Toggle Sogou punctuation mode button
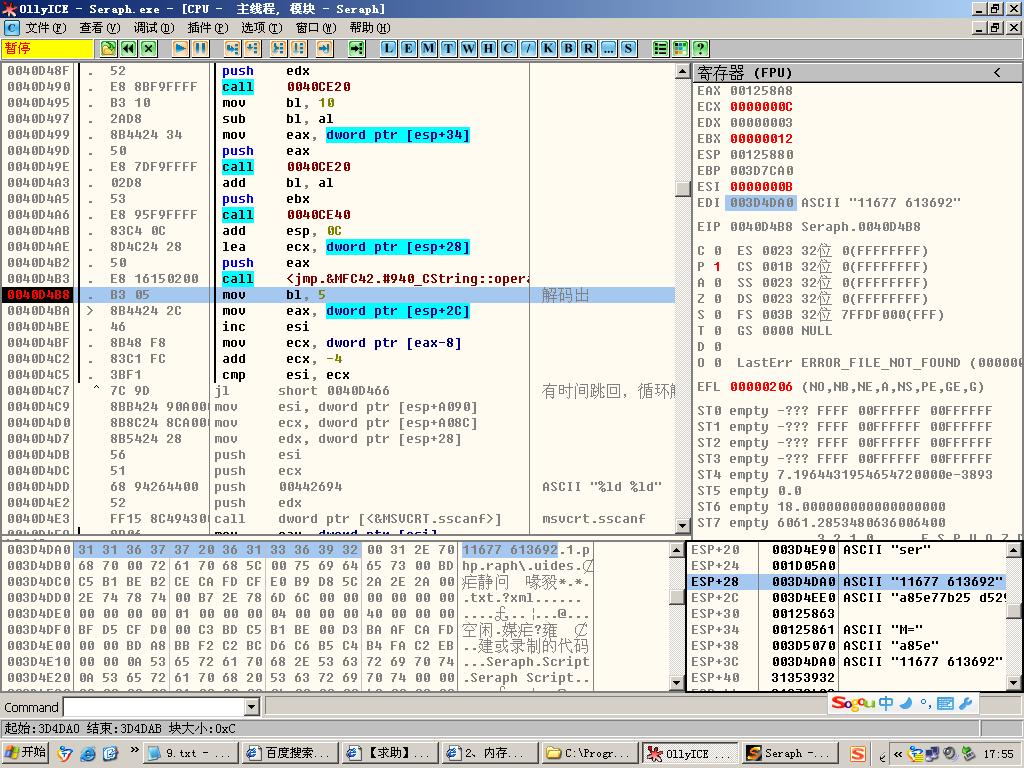The height and width of the screenshot is (768, 1024). coord(925,704)
